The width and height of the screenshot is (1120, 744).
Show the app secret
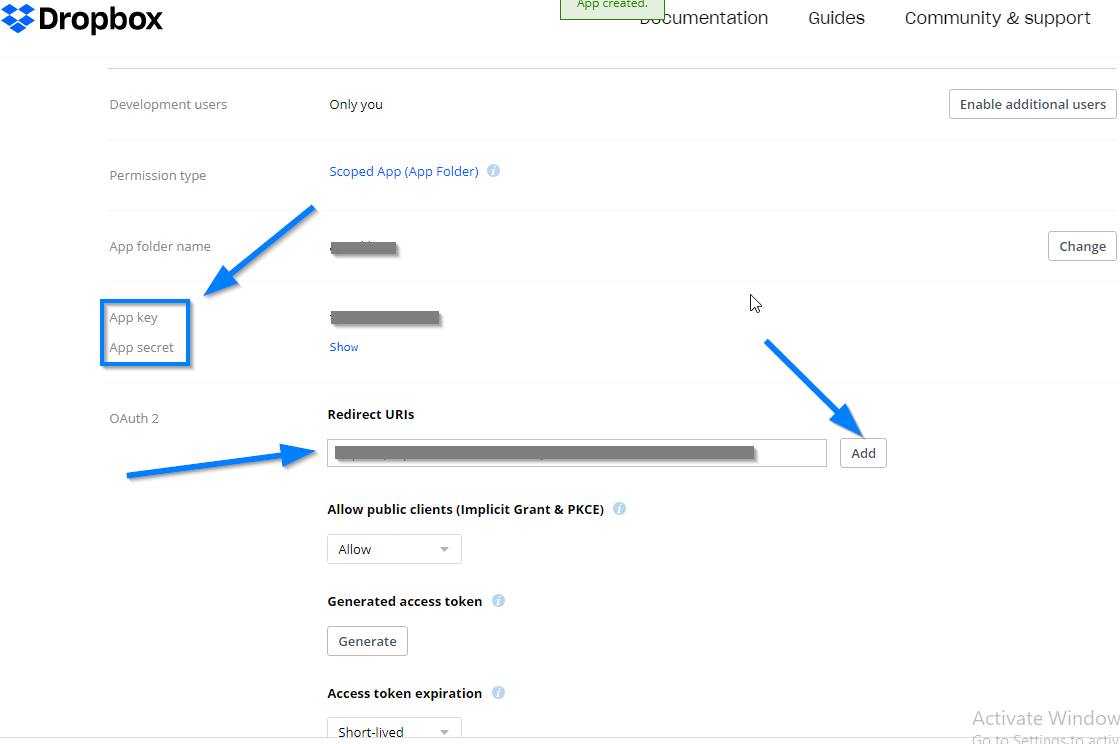[343, 346]
